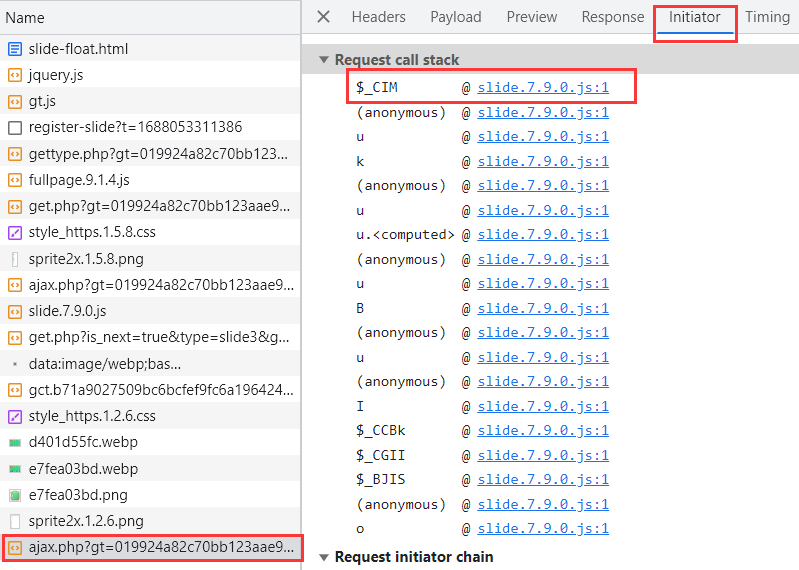Screen dimensions: 799x570
Task: Switch to the Headers tab
Action: [378, 17]
